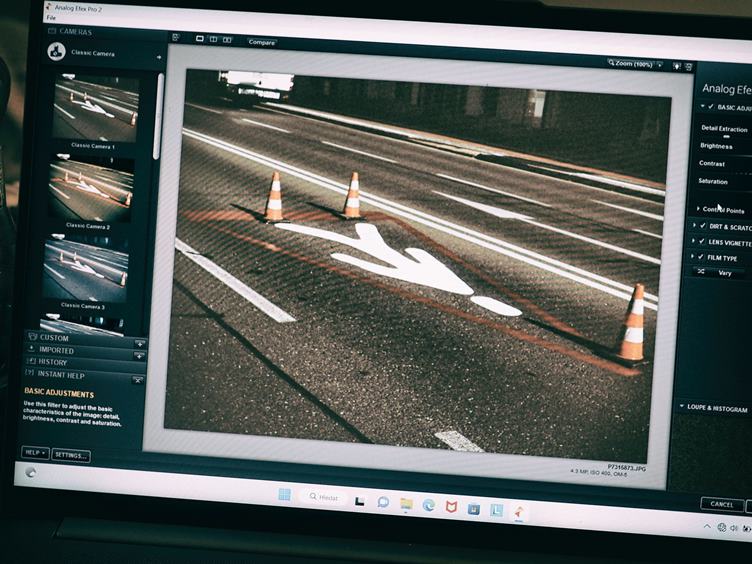Click the Compare button
The width and height of the screenshot is (752, 564).
click(262, 42)
